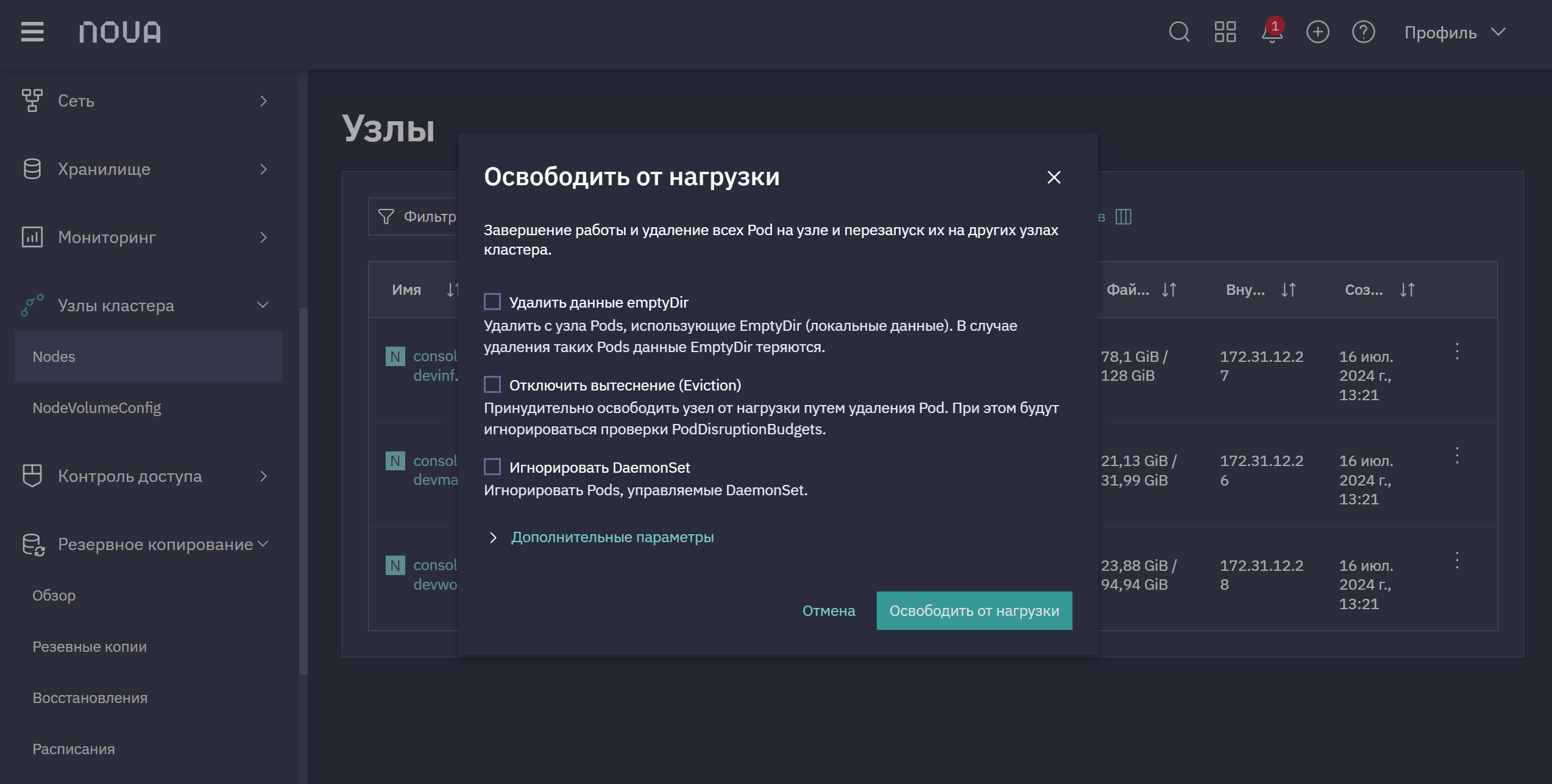1552x784 pixels.
Task: Sort by the Вну... column arrows
Action: [x=1288, y=290]
